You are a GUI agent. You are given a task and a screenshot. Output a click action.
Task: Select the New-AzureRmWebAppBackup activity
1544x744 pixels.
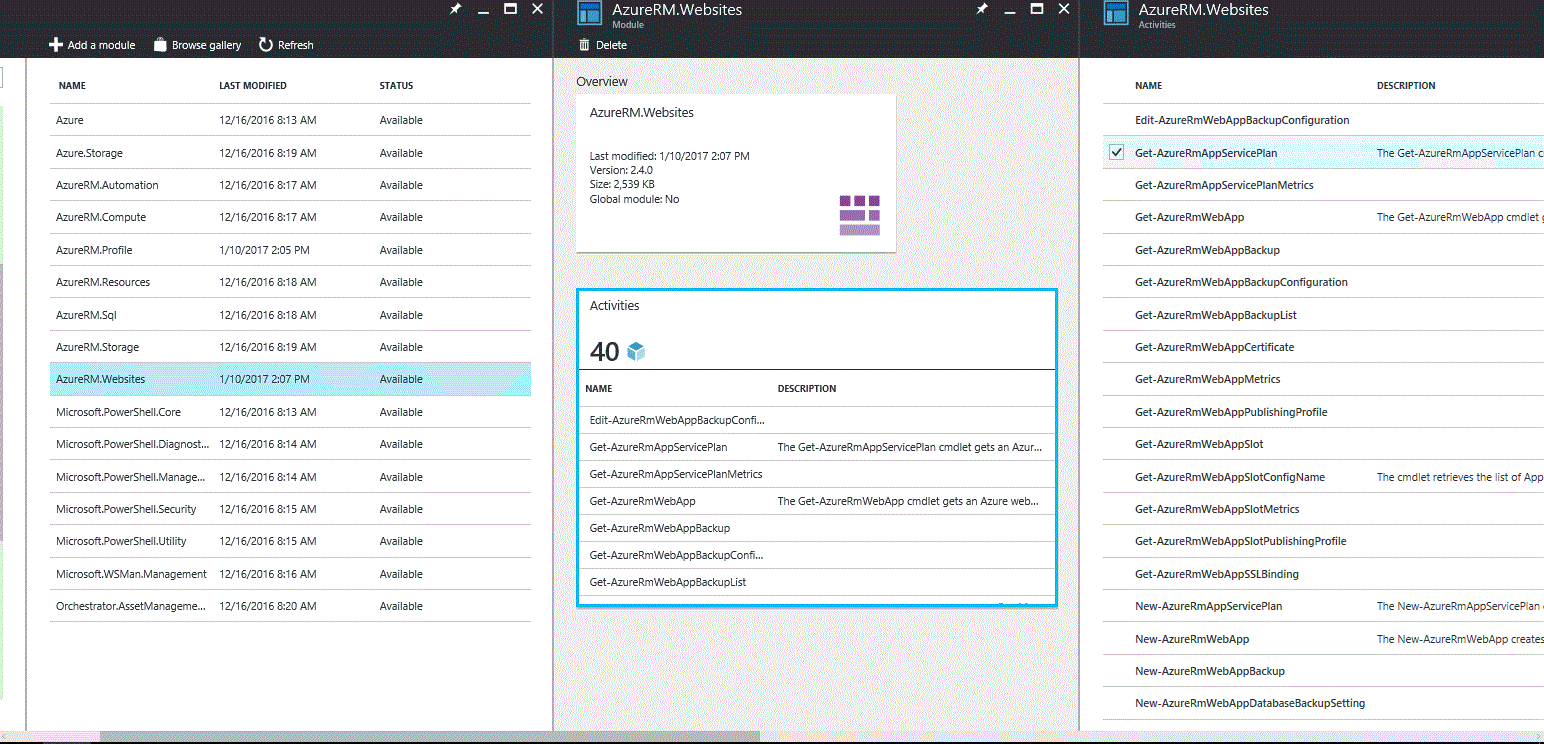[1210, 671]
